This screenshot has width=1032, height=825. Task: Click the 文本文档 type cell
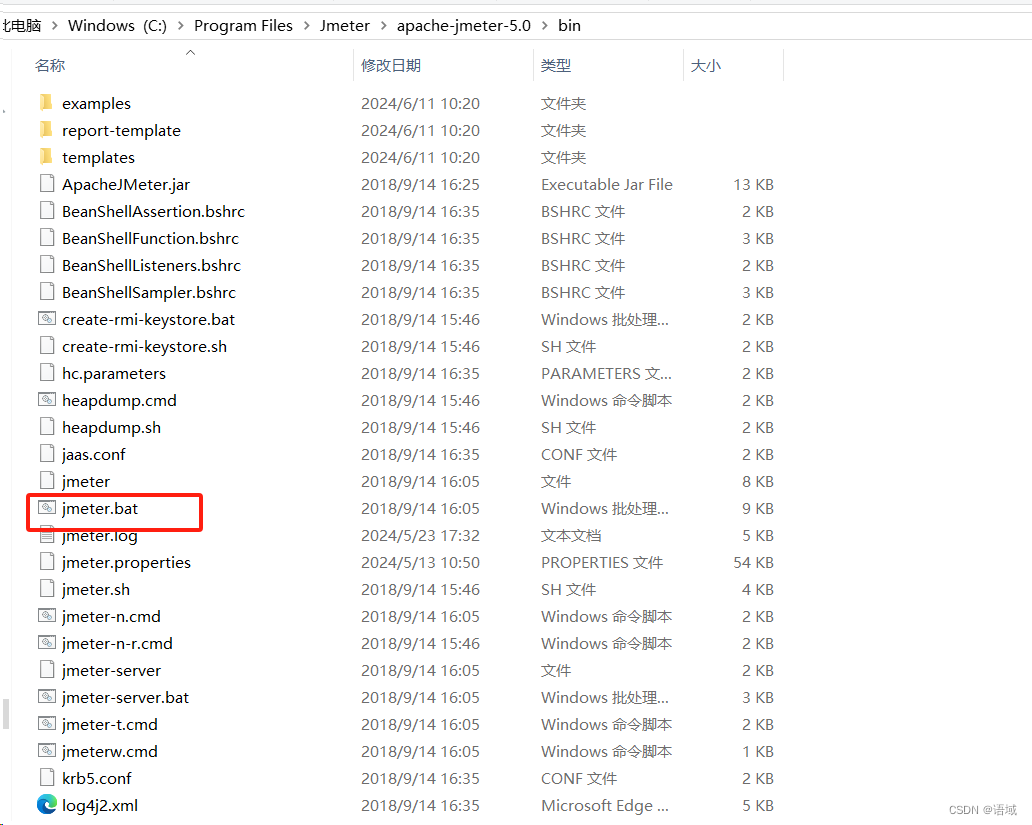pyautogui.click(x=571, y=535)
